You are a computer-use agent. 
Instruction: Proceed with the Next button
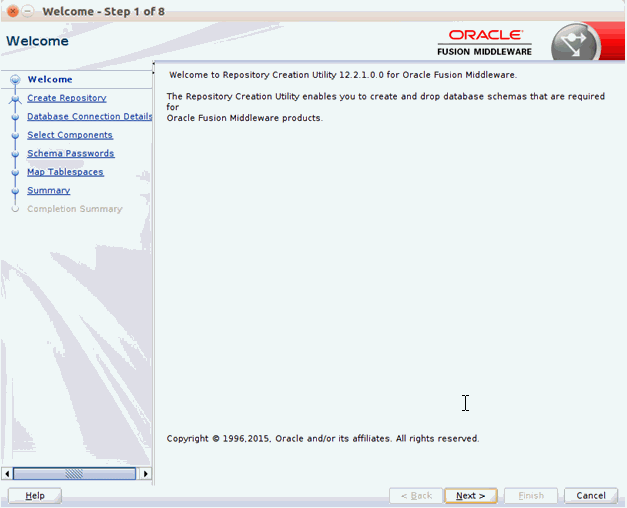(x=471, y=496)
